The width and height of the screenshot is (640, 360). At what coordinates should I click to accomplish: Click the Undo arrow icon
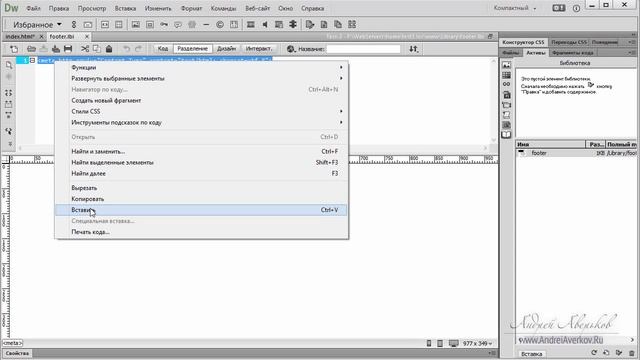[127, 49]
